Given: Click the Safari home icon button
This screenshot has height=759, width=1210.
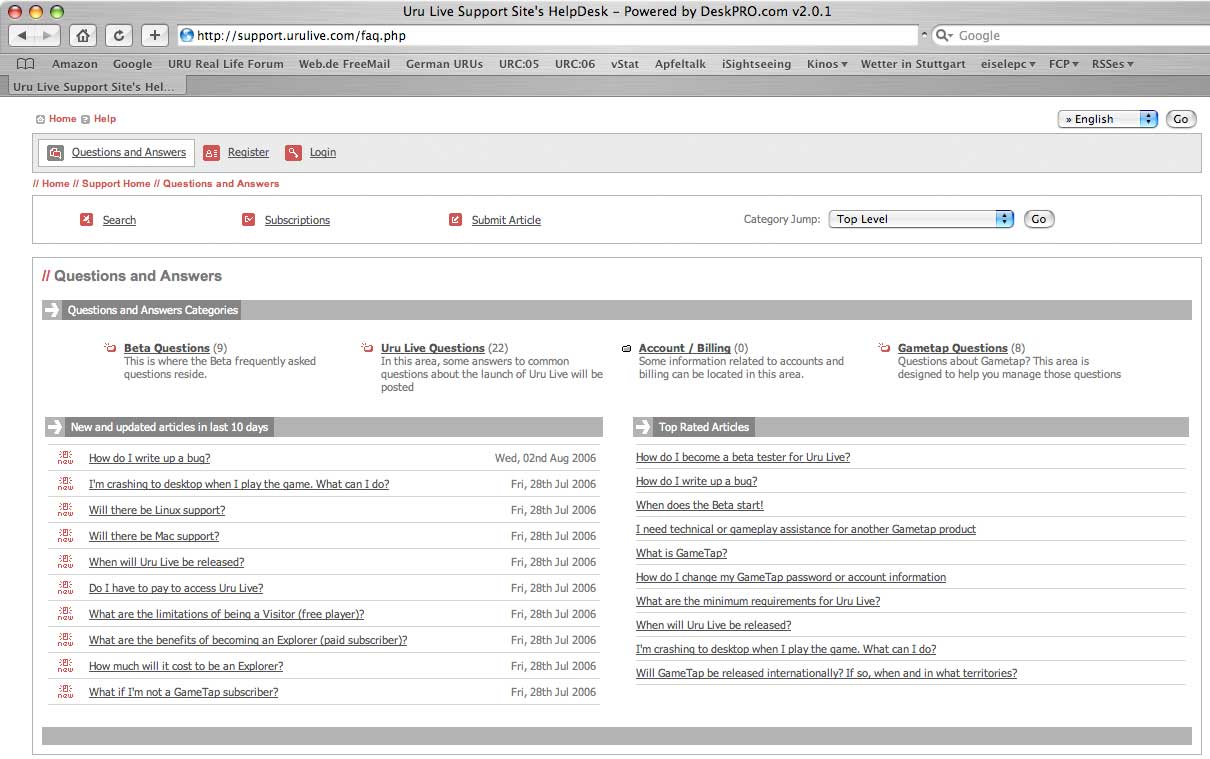Looking at the screenshot, I should coord(83,35).
